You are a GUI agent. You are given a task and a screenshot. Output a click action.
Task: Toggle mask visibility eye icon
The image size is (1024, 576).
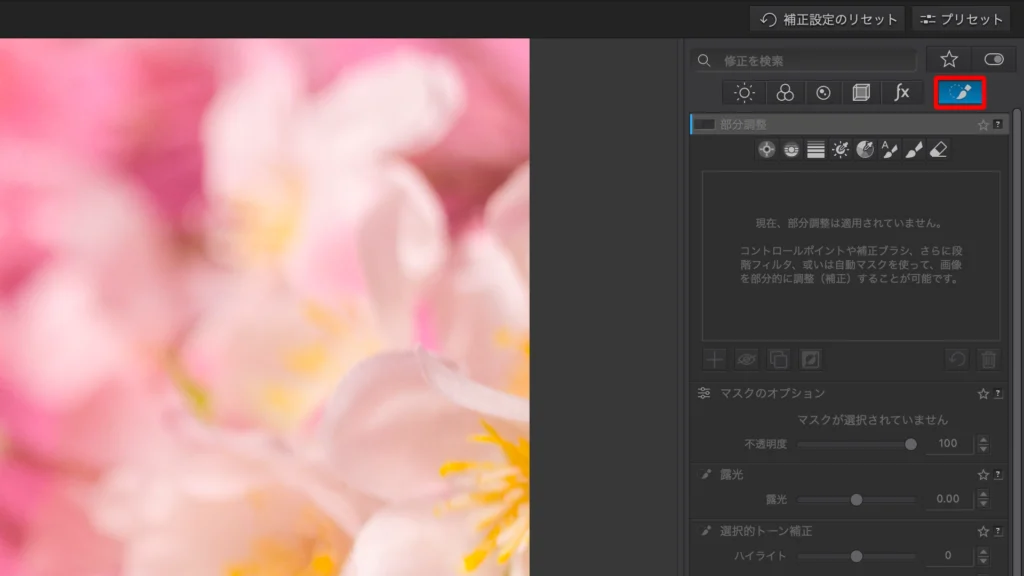[x=746, y=358]
